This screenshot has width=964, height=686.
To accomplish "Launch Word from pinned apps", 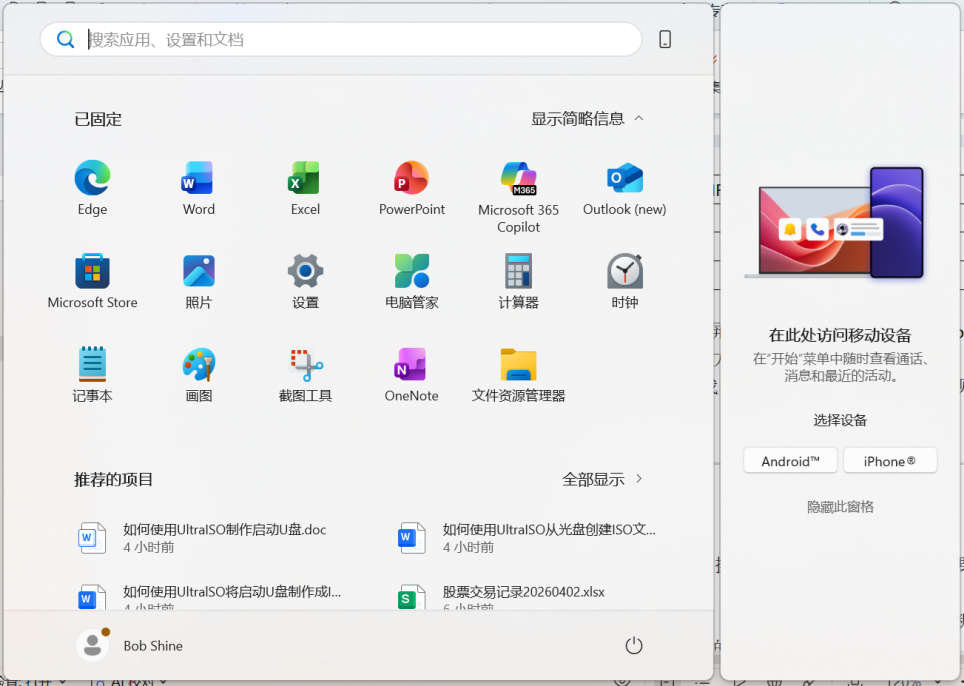I will coord(199,188).
